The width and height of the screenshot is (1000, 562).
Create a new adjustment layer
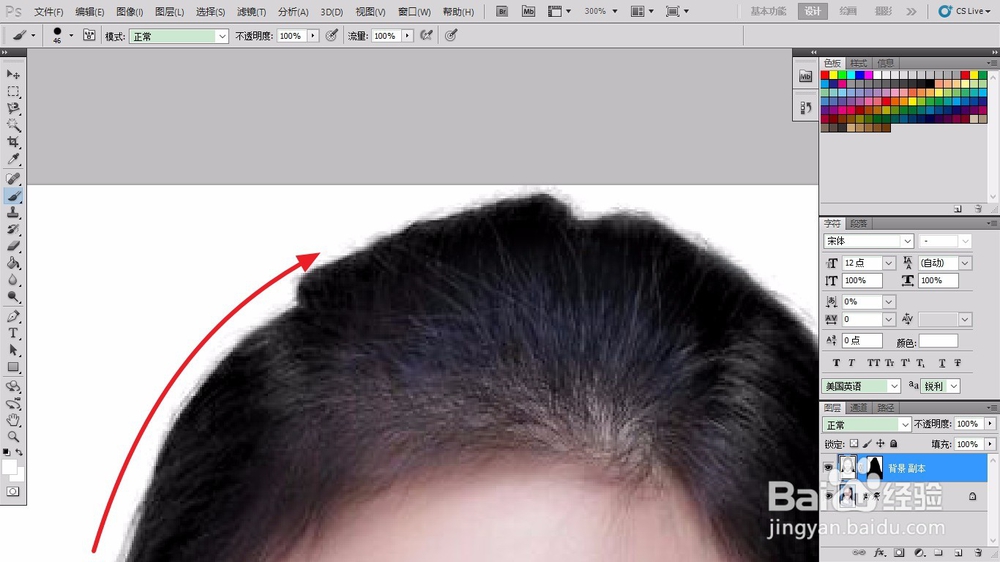point(919,552)
